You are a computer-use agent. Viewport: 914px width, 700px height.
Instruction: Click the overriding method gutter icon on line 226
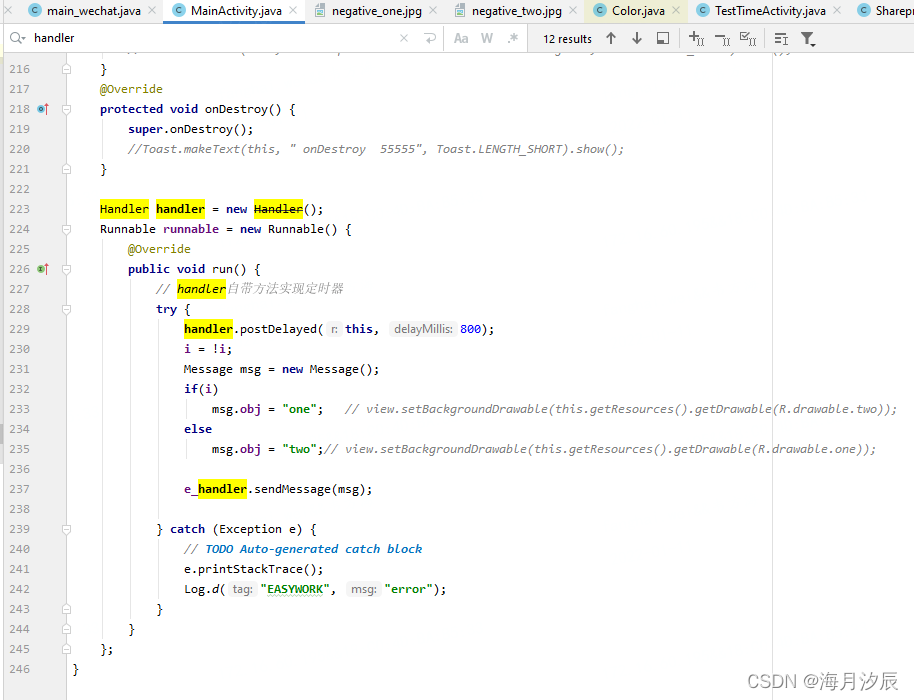tap(41, 268)
